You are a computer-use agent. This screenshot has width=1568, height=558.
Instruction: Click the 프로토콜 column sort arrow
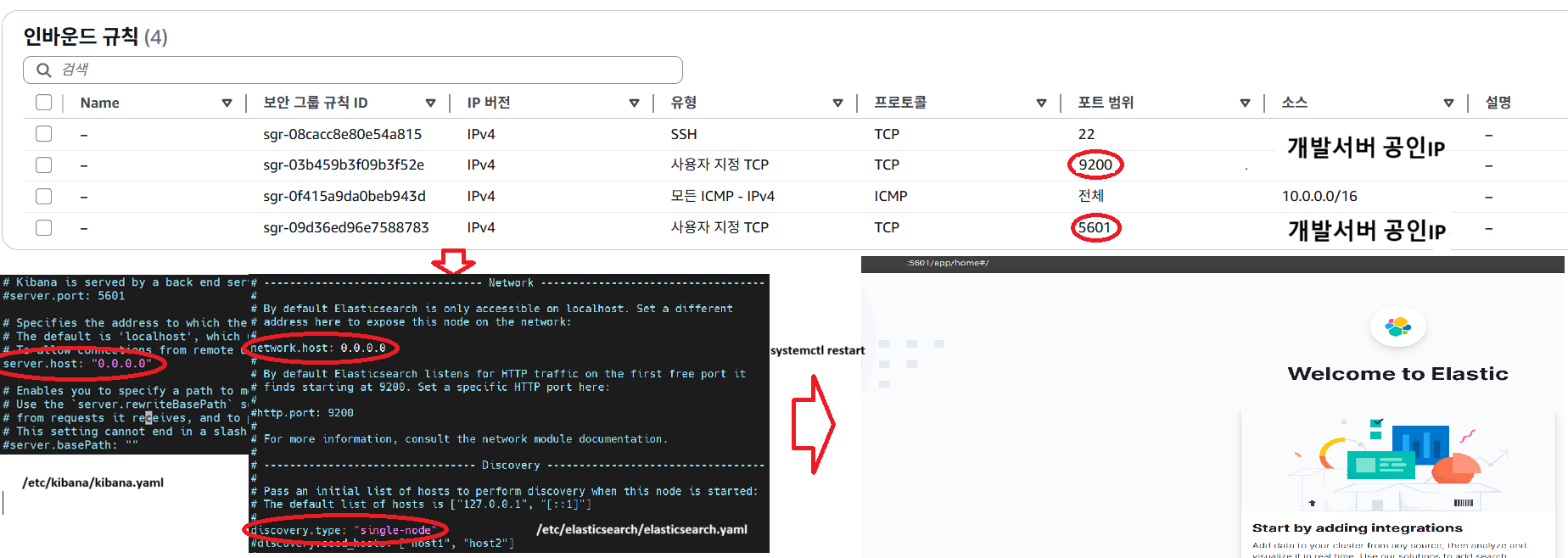pyautogui.click(x=1041, y=103)
